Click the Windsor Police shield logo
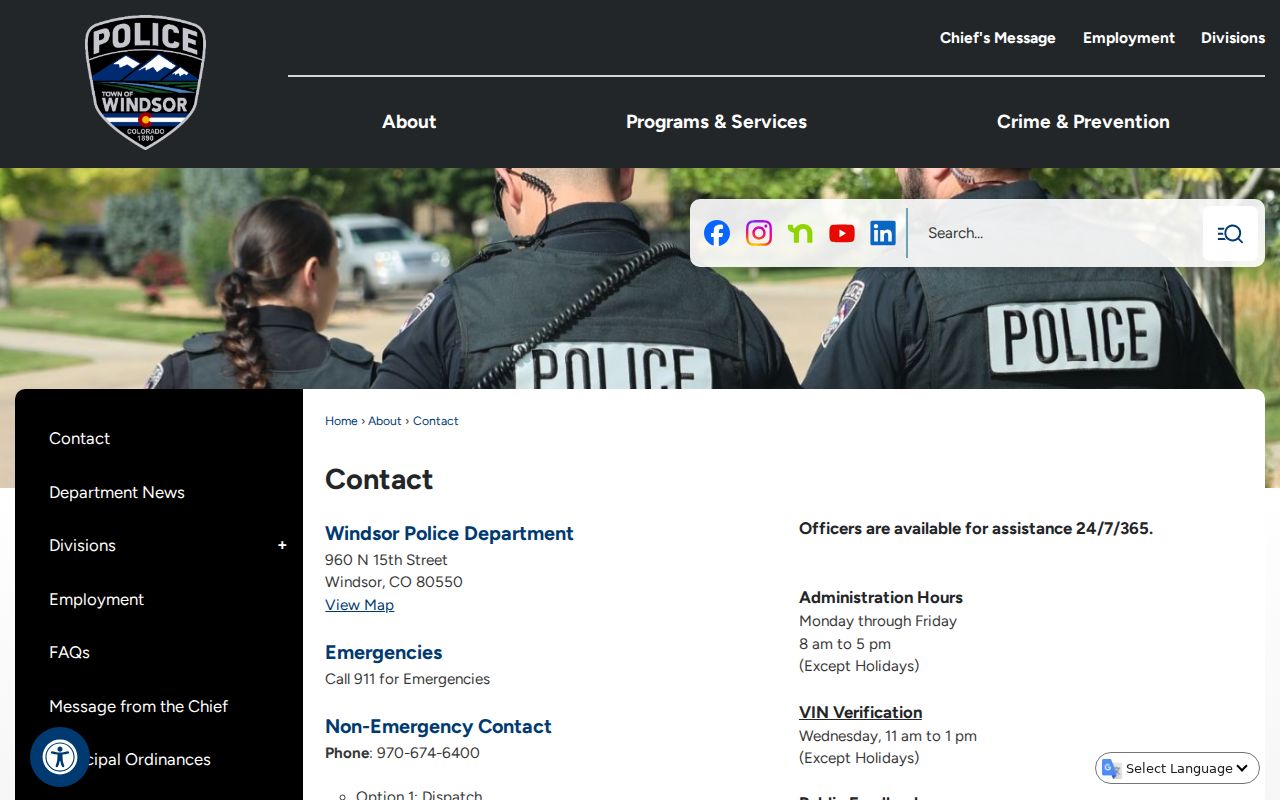This screenshot has height=800, width=1280. (145, 82)
